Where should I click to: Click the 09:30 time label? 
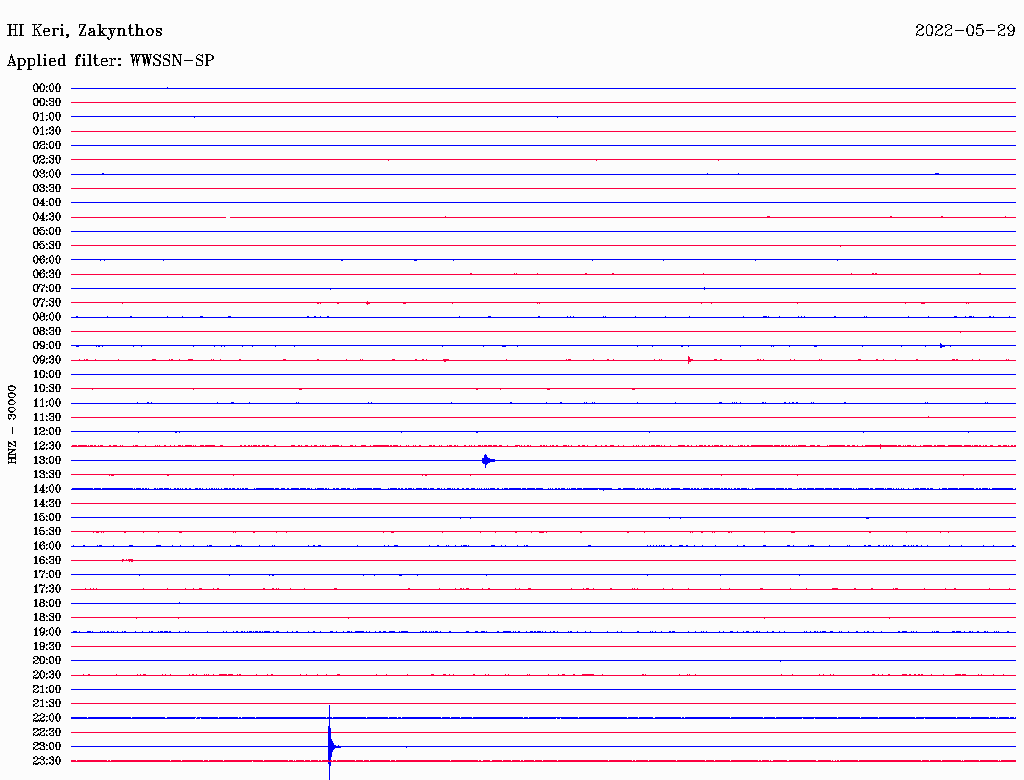47,360
